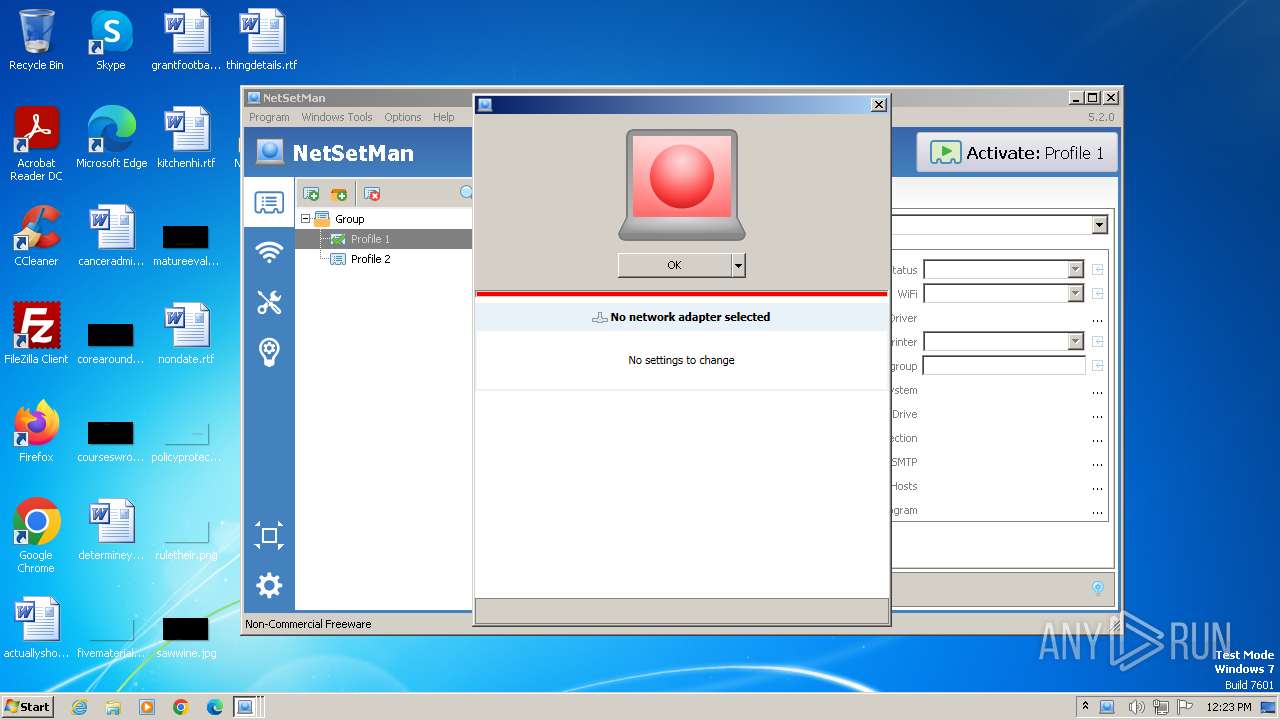Open Chrome from the taskbar
The image size is (1280, 720).
tap(181, 707)
